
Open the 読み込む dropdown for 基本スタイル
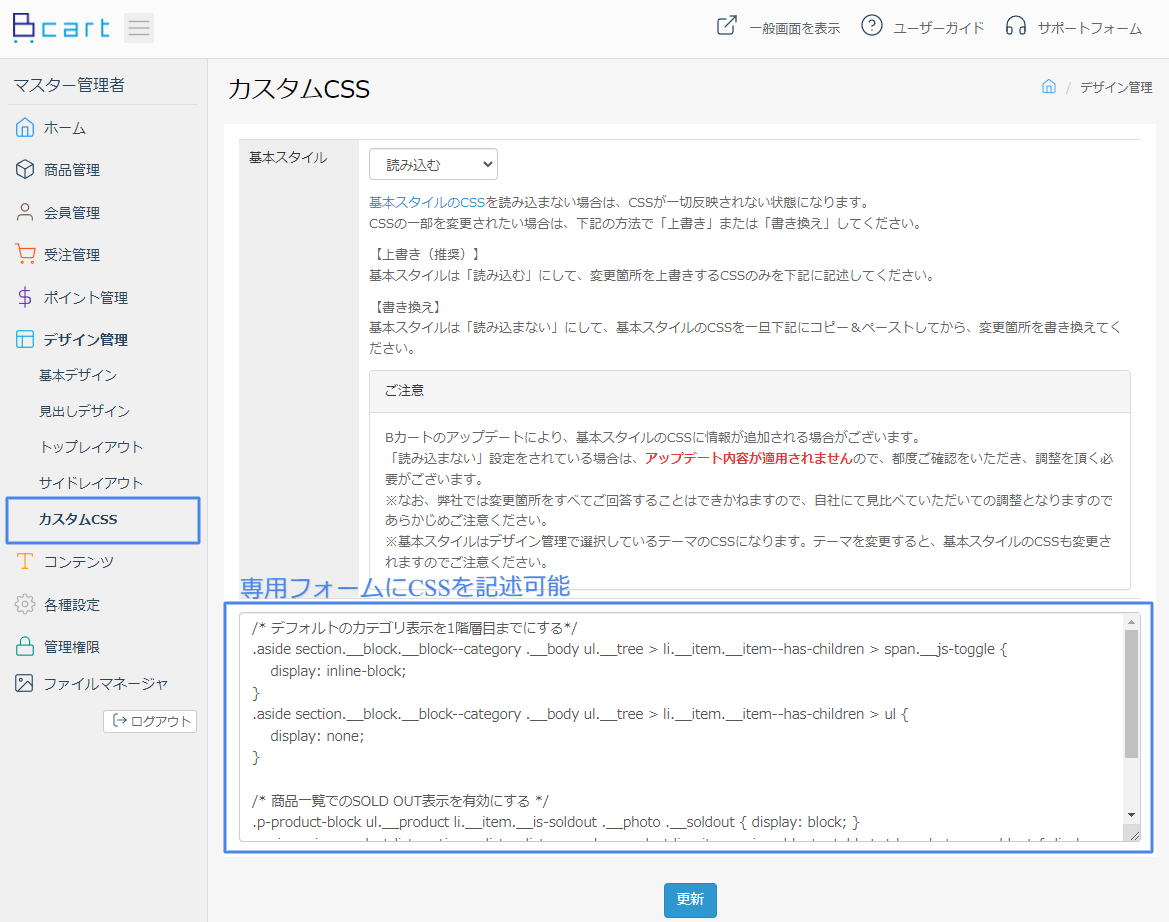coord(433,163)
